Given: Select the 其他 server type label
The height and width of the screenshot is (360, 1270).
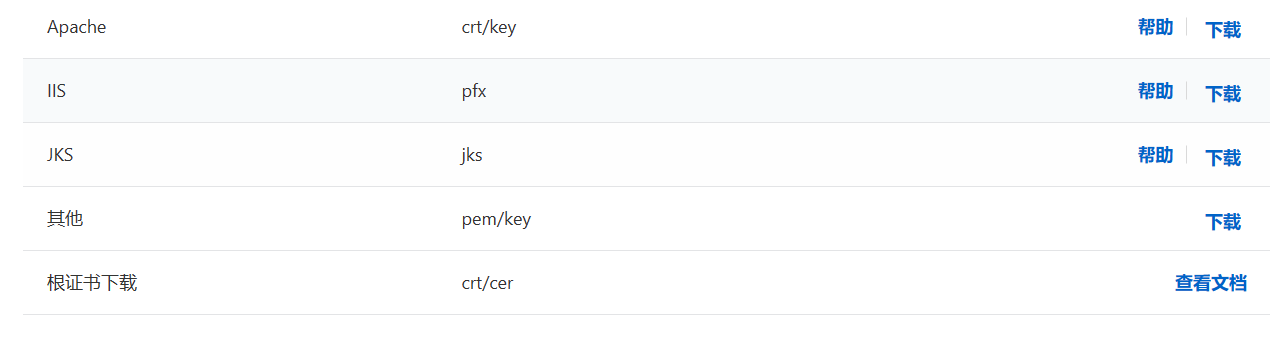Looking at the screenshot, I should (x=65, y=219).
